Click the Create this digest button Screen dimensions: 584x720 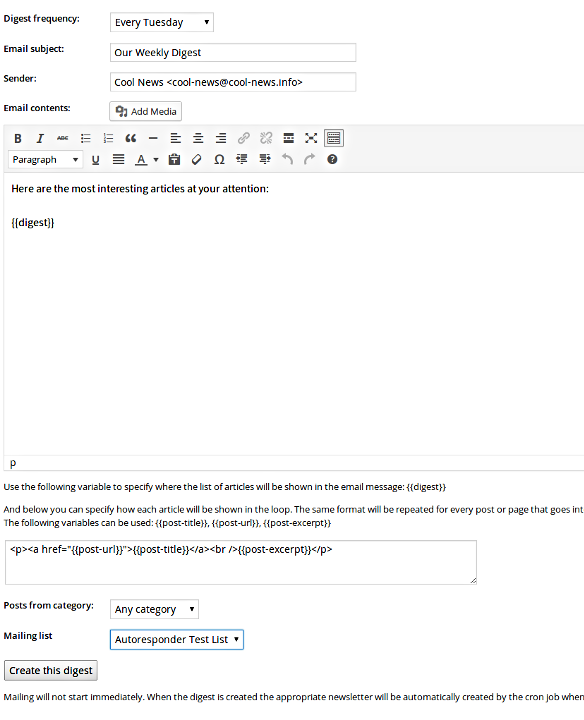coord(51,670)
